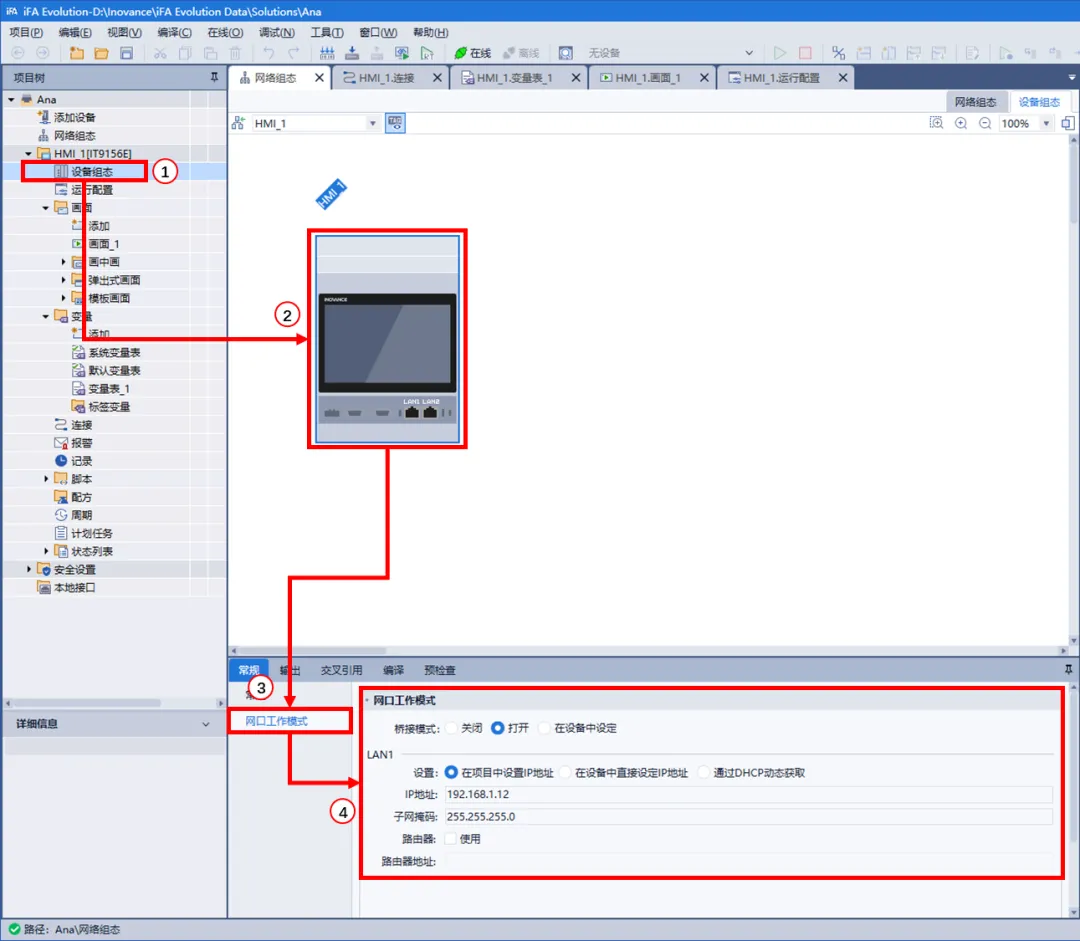
Task: Select bridge mode 在设备中设定 option
Action: (x=544, y=728)
